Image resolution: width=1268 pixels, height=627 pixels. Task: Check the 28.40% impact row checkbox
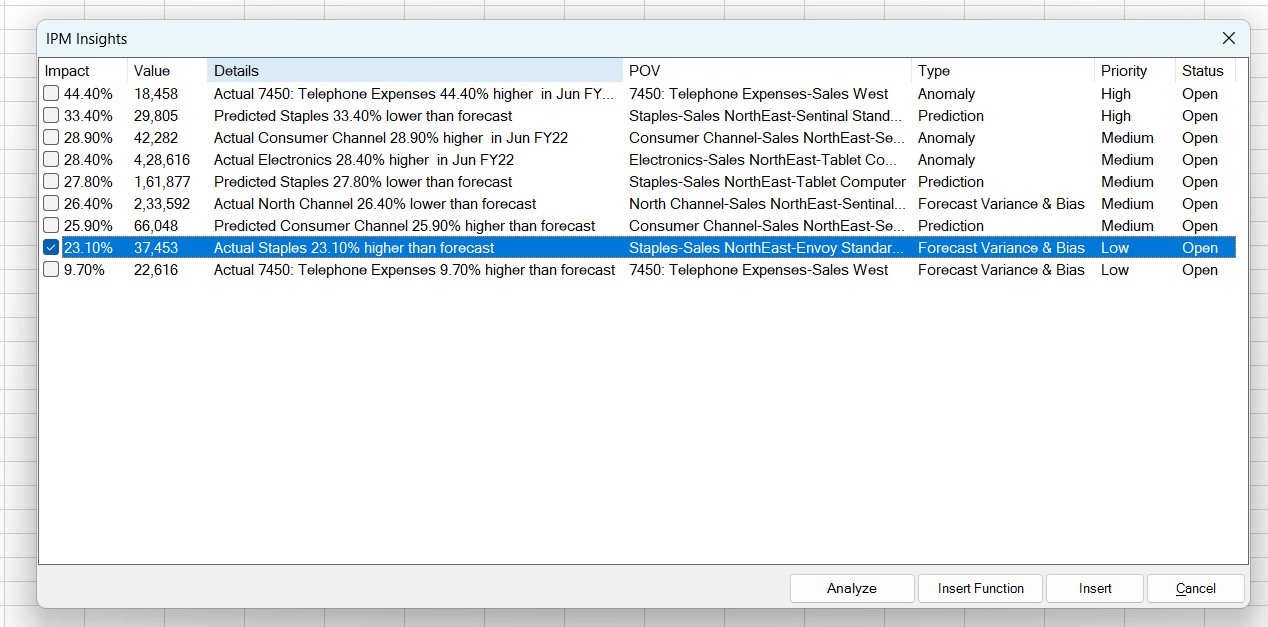[51, 159]
